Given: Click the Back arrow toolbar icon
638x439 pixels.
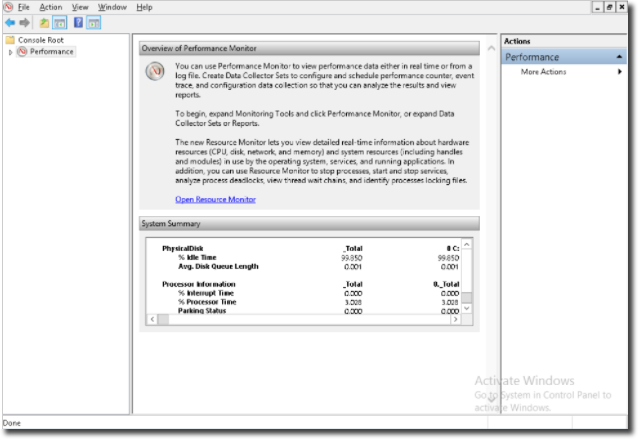Looking at the screenshot, I should tap(10, 23).
